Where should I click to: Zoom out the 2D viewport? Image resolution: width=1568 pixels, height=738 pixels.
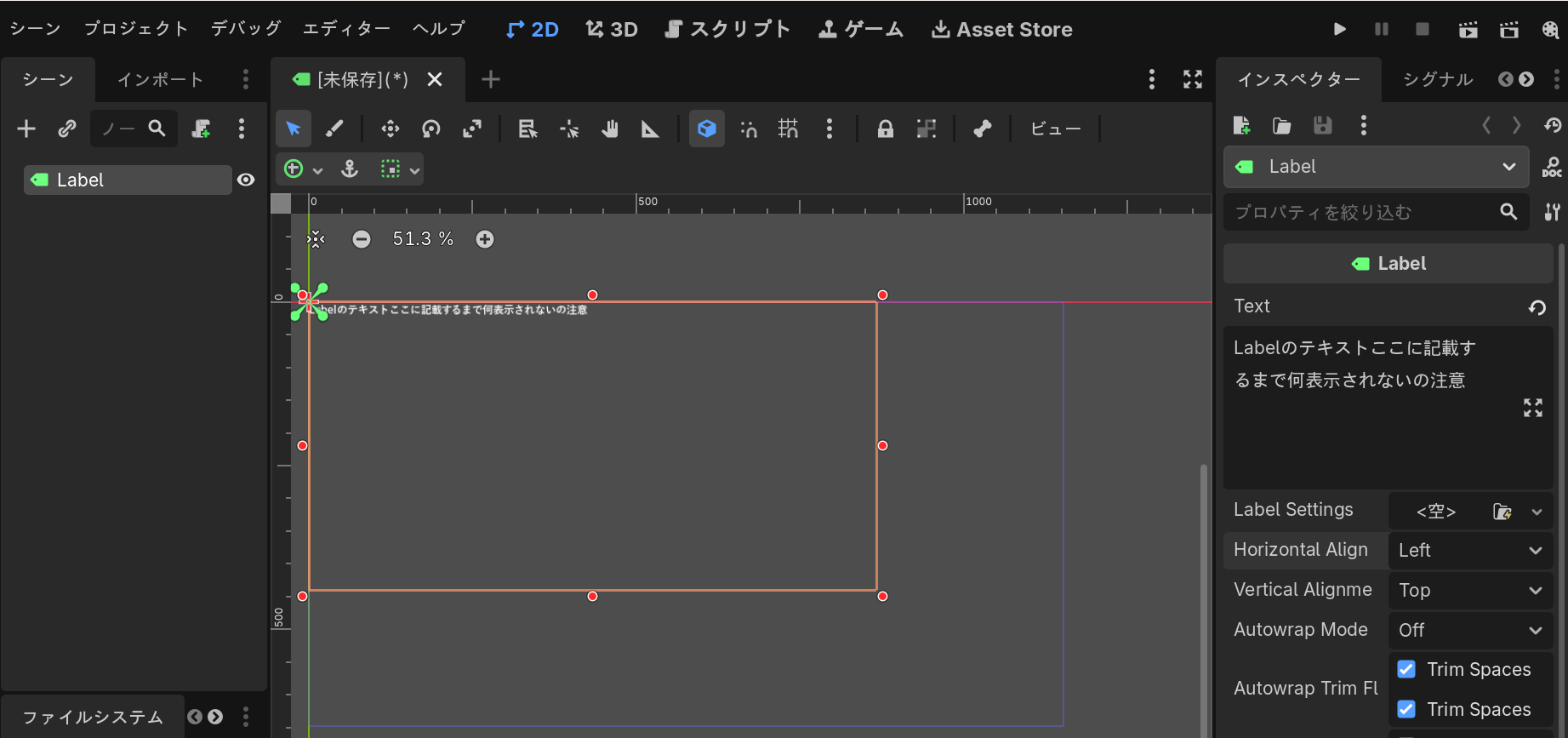(x=362, y=239)
